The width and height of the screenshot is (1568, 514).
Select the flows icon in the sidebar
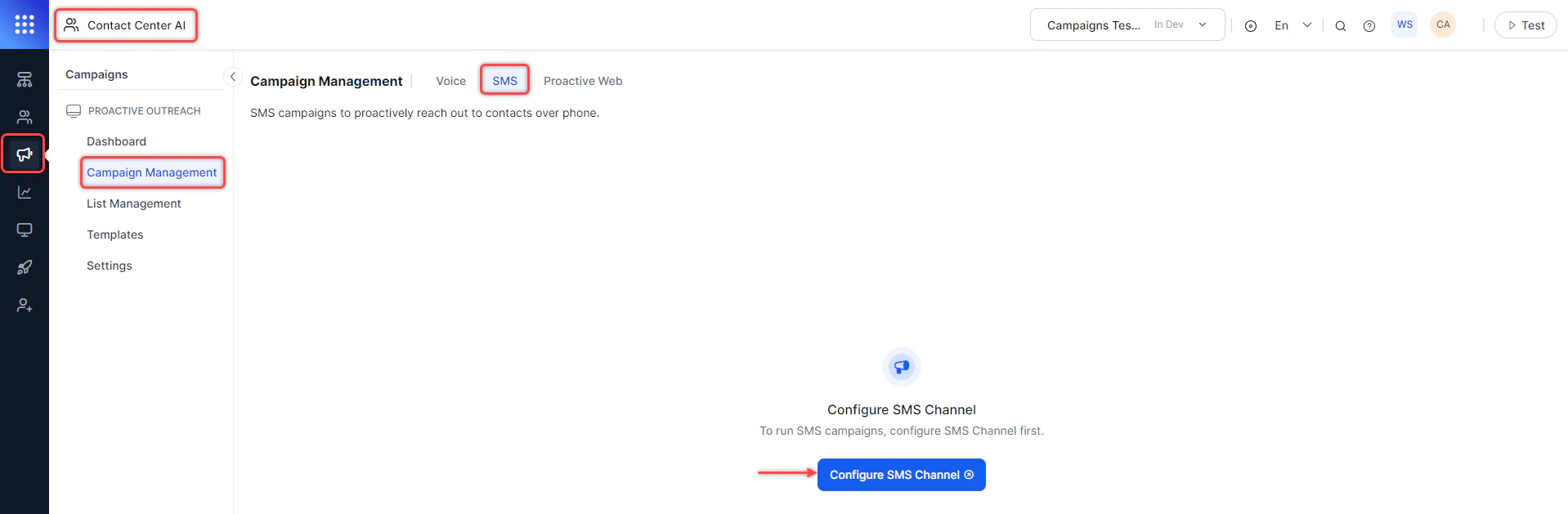coord(24,78)
